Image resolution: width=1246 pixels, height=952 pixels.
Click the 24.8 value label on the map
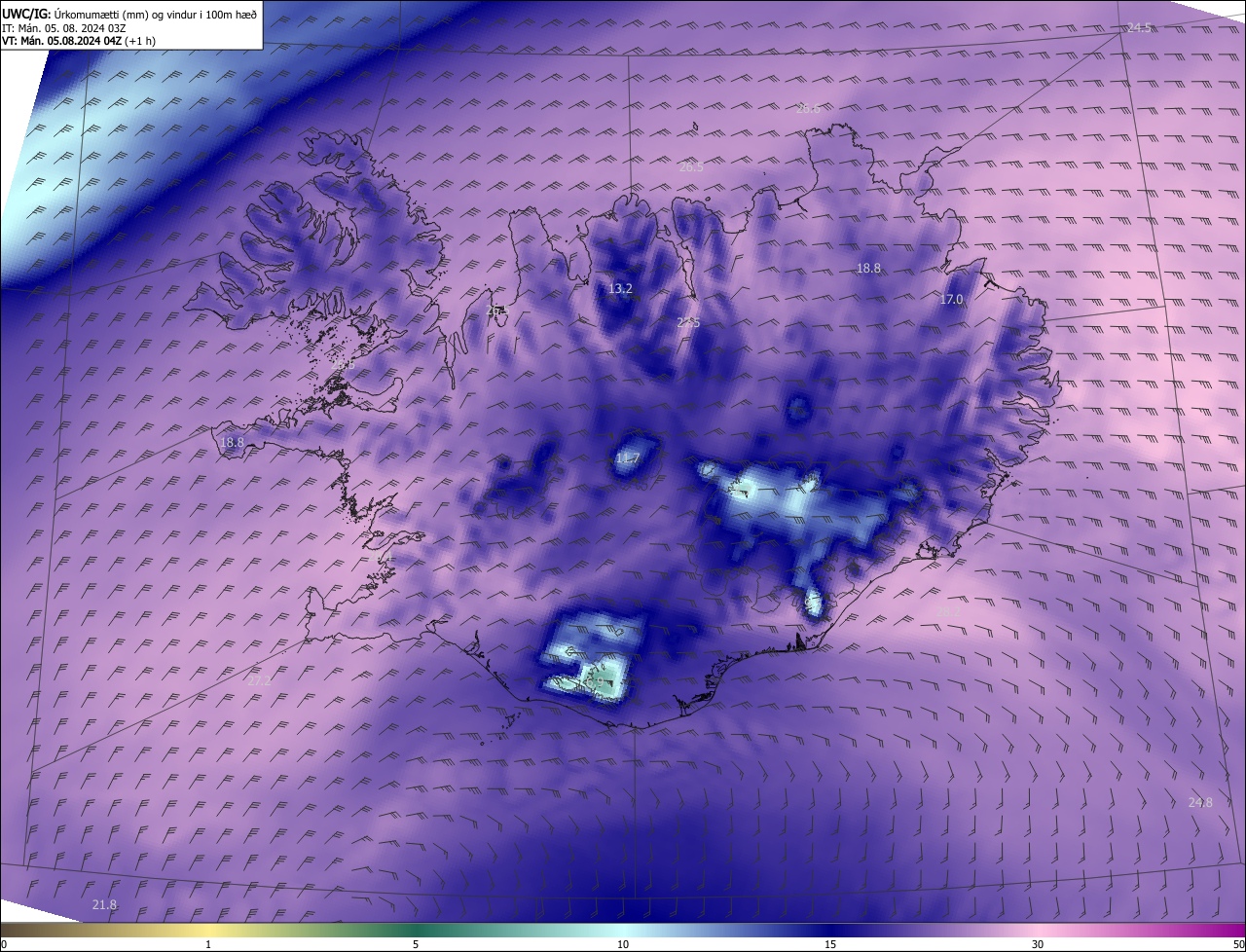(1200, 803)
